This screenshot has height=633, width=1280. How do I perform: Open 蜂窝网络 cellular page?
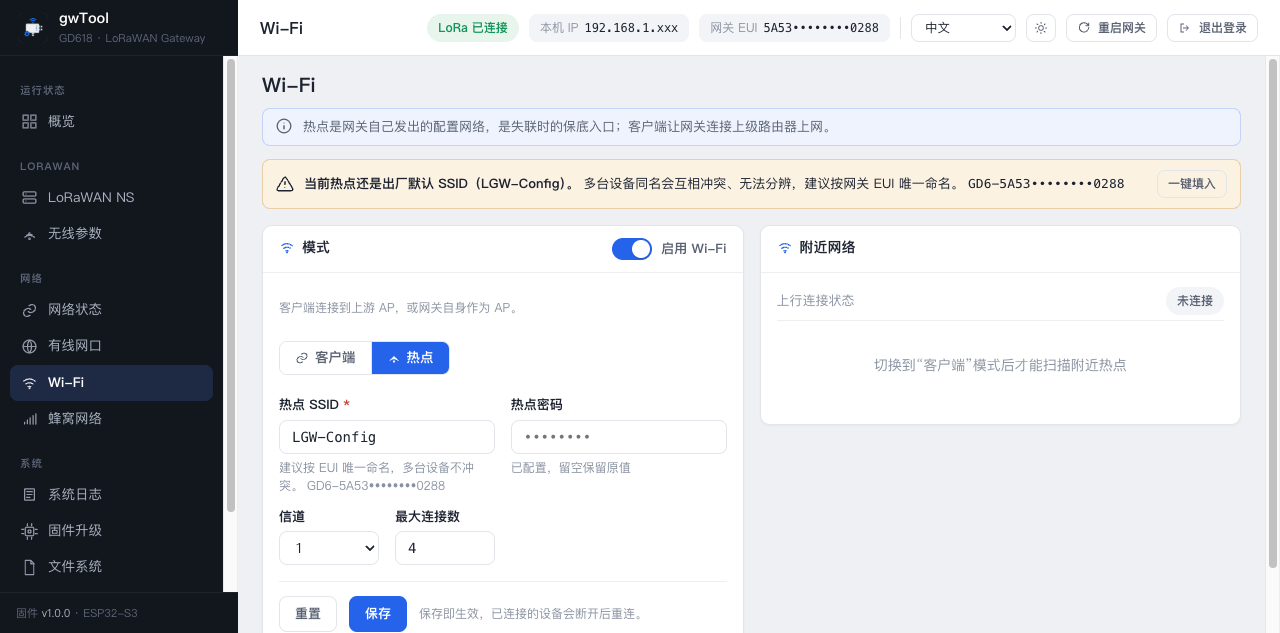(111, 418)
